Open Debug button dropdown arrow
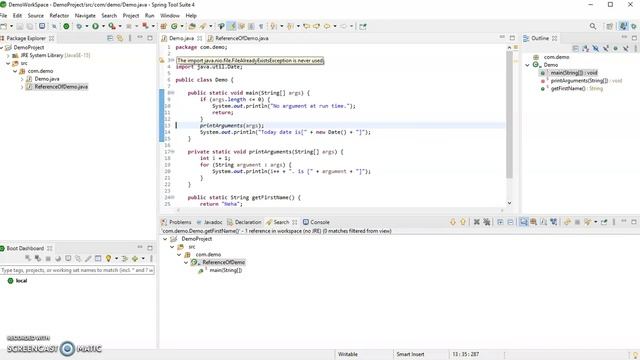 point(87,27)
